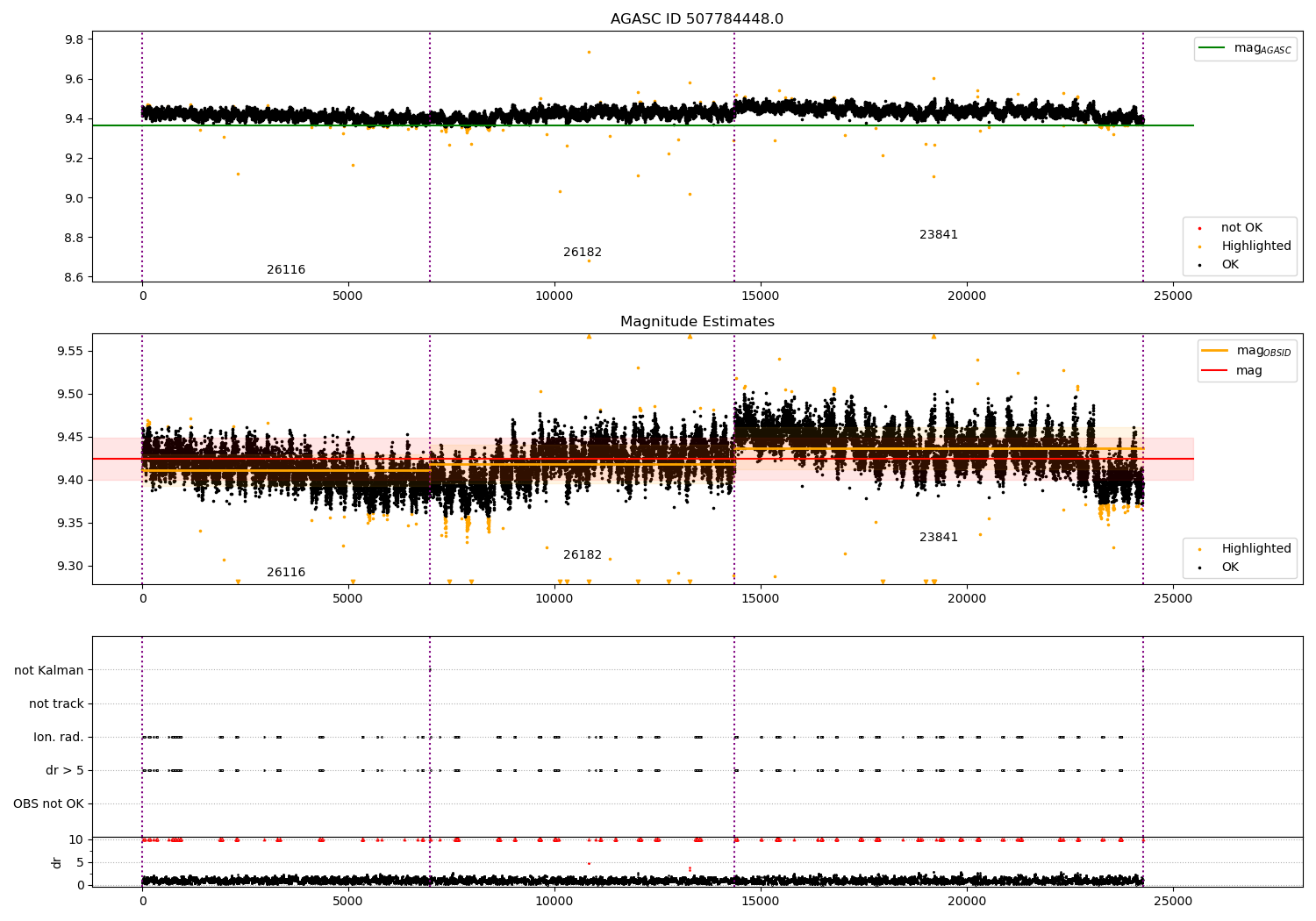1316x921 pixels.
Task: Click the 9.35 y-axis tick label
Action: pyautogui.click(x=71, y=524)
